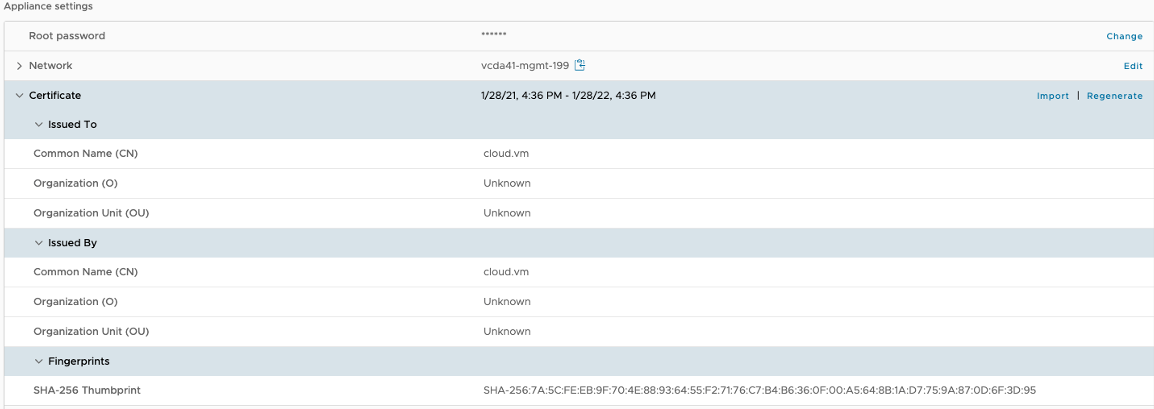Click the Regenerate certificate link
This screenshot has width=1154, height=409.
click(1114, 96)
